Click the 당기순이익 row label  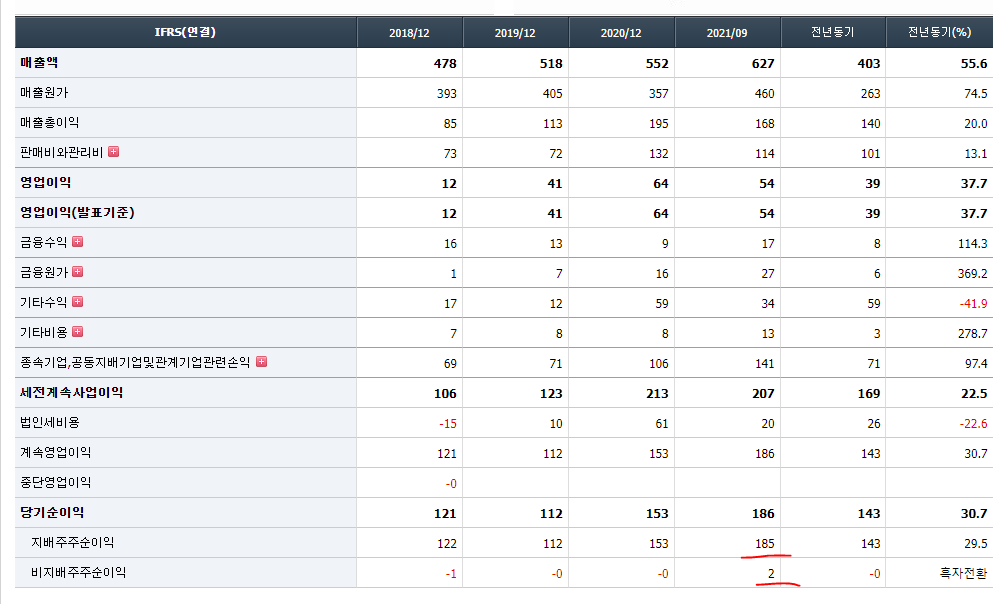click(x=52, y=512)
